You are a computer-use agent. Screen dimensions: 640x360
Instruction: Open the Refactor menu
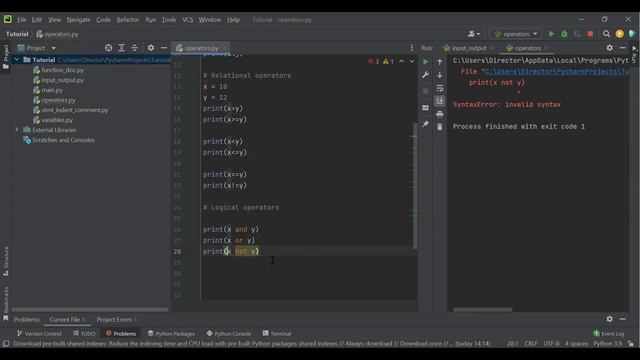click(x=127, y=20)
